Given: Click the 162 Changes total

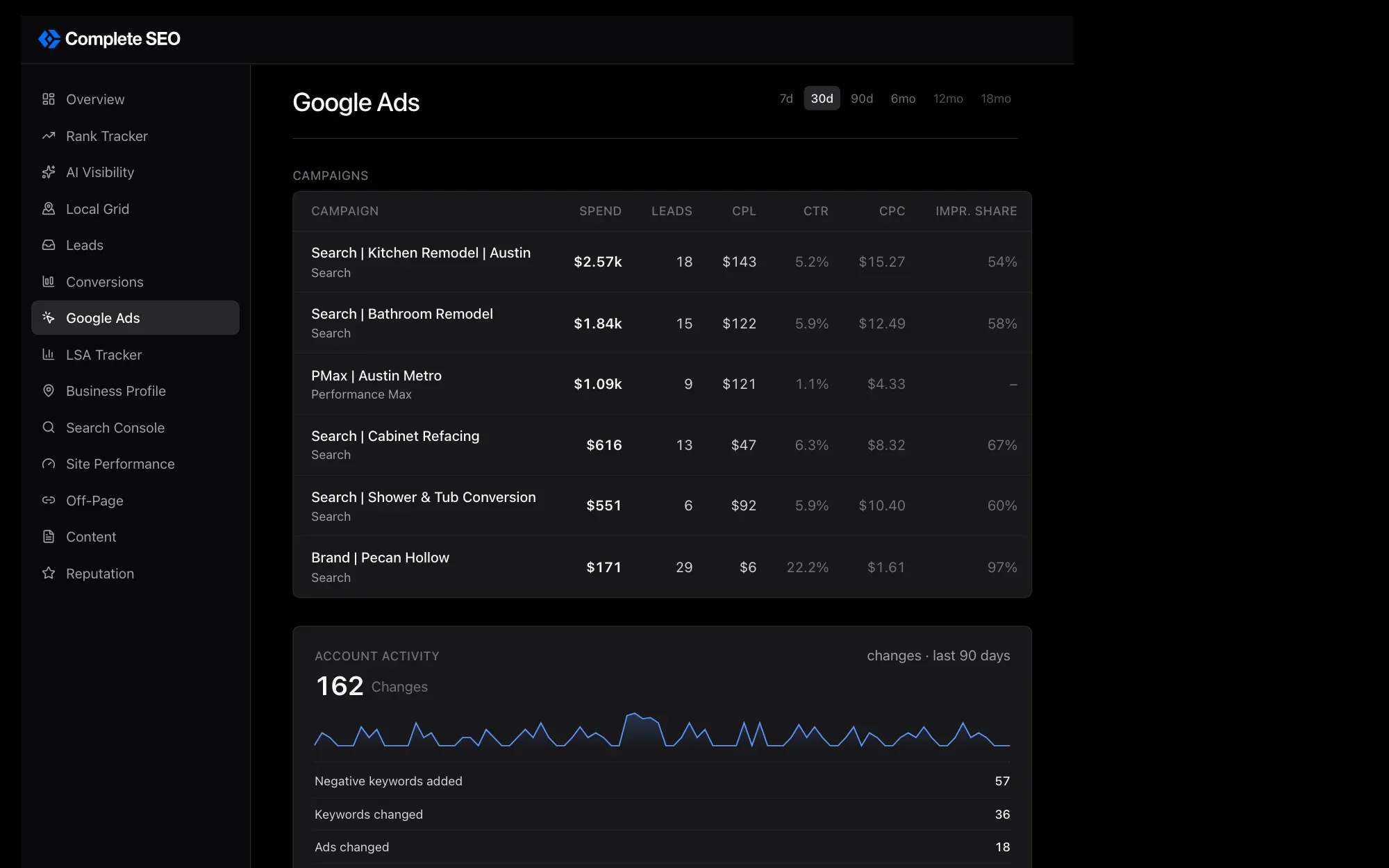Looking at the screenshot, I should coord(372,686).
